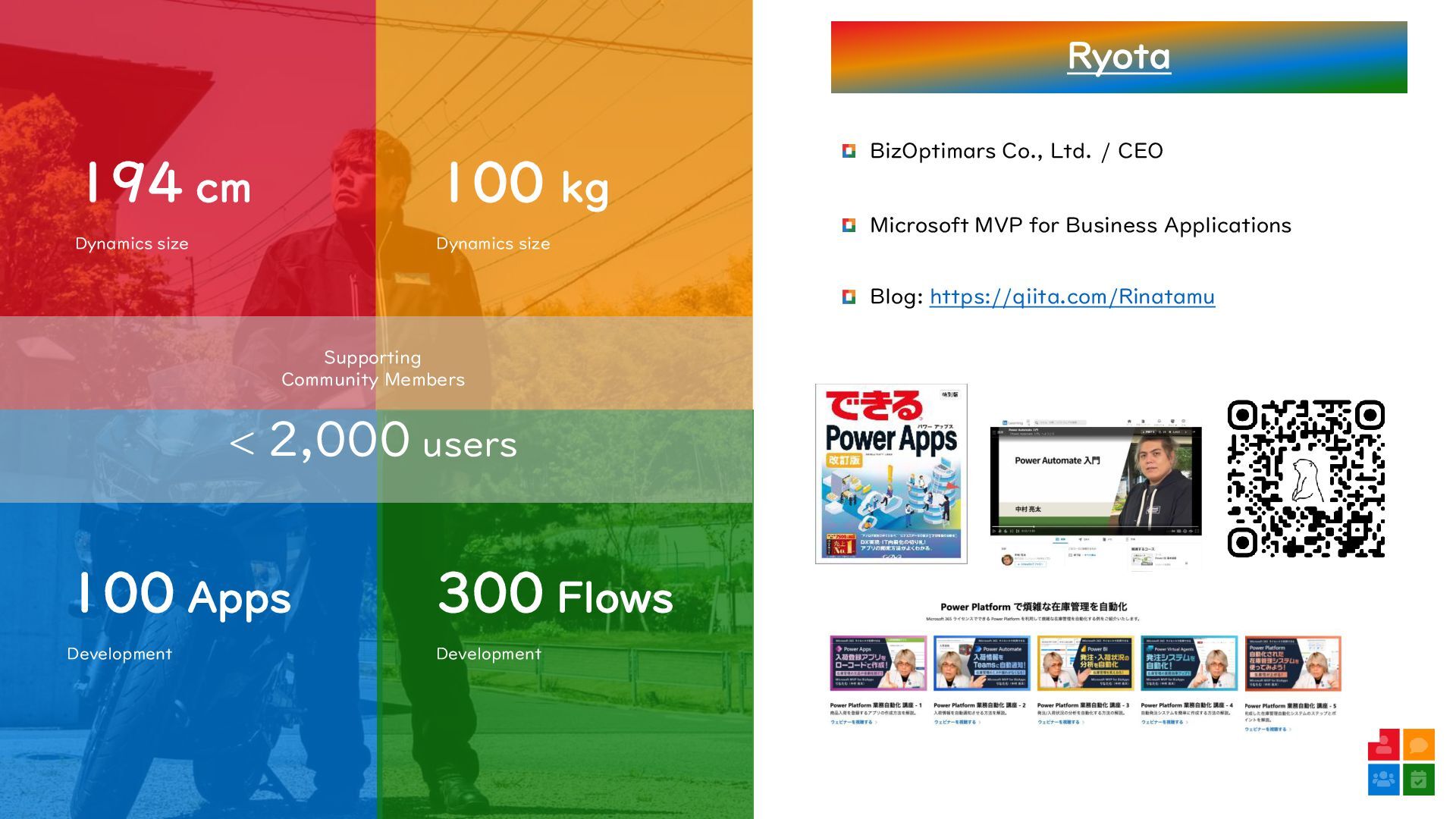Screen dimensions: 1456x819
Task: Click the QR code image
Action: (1305, 479)
